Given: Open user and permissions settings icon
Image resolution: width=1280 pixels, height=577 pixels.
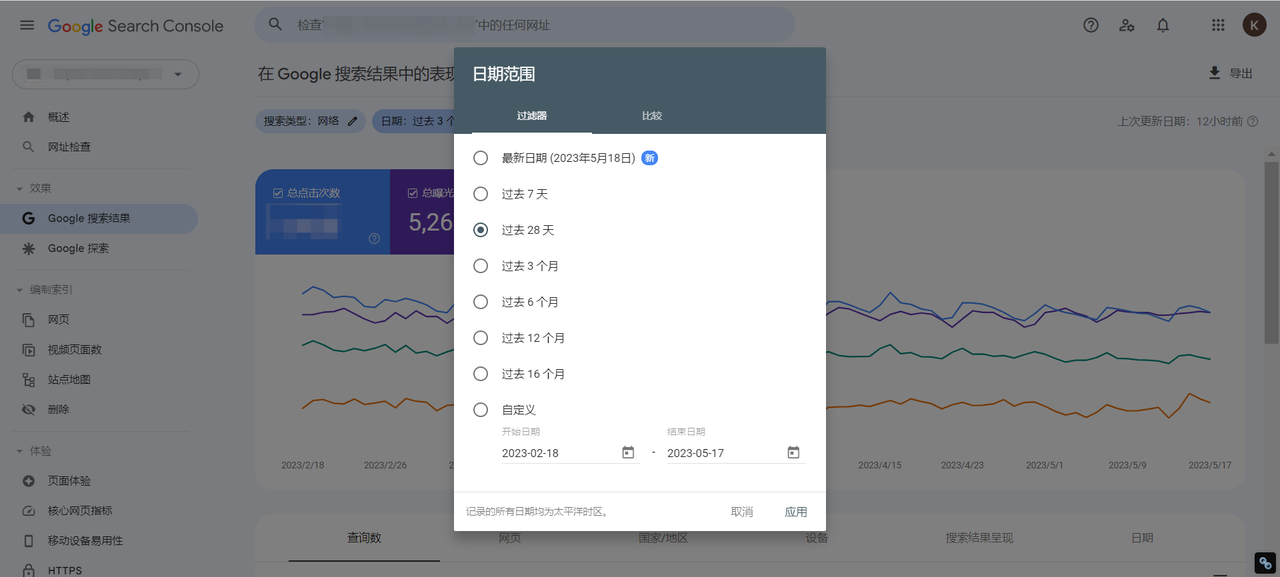Looking at the screenshot, I should [x=1127, y=25].
